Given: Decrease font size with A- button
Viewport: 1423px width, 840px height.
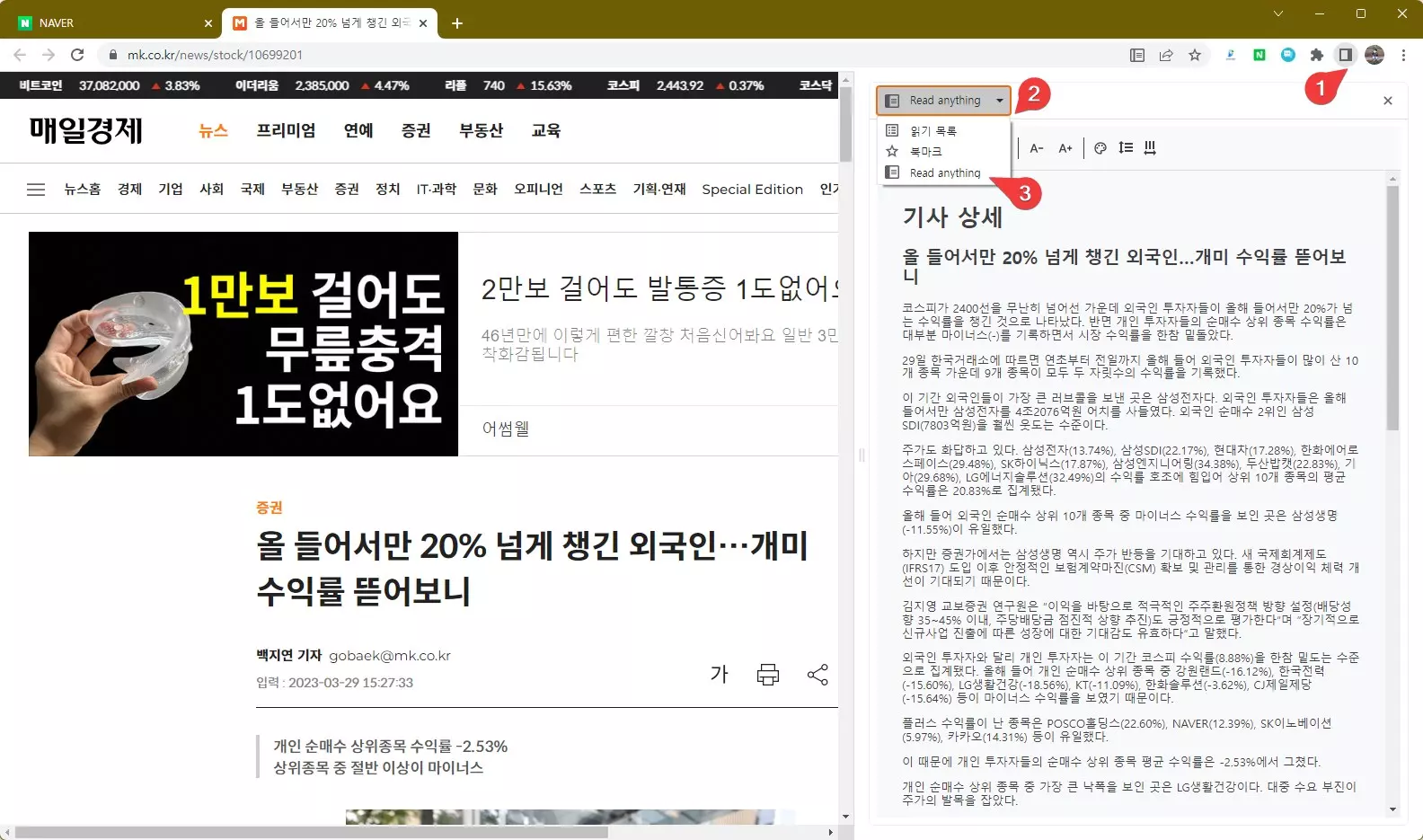Looking at the screenshot, I should click(x=1037, y=148).
